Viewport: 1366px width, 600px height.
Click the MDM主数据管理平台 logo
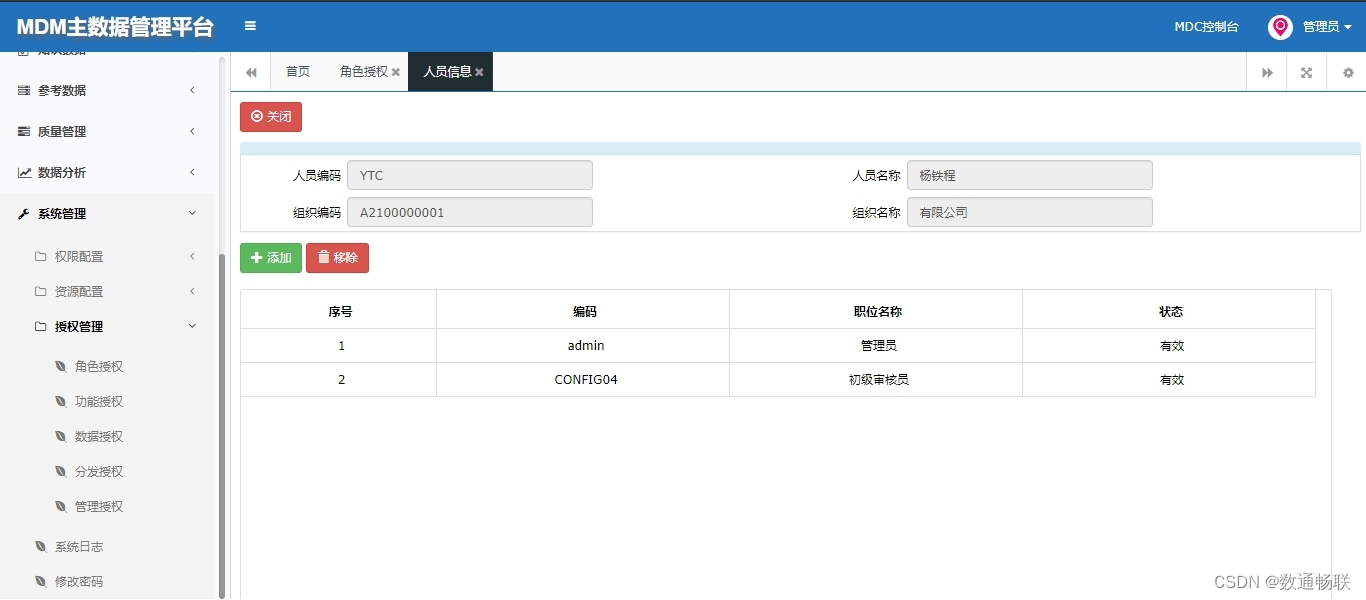(x=115, y=27)
